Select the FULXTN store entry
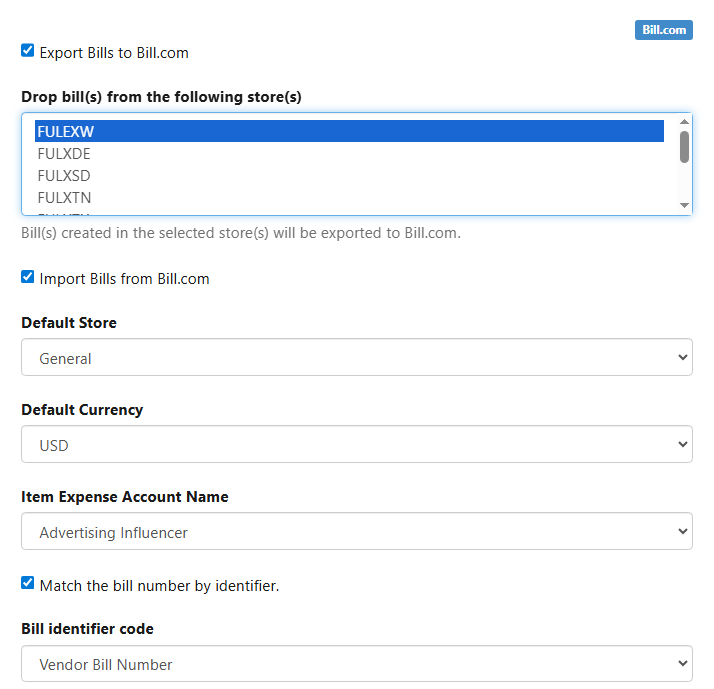The image size is (714, 689). [x=349, y=197]
